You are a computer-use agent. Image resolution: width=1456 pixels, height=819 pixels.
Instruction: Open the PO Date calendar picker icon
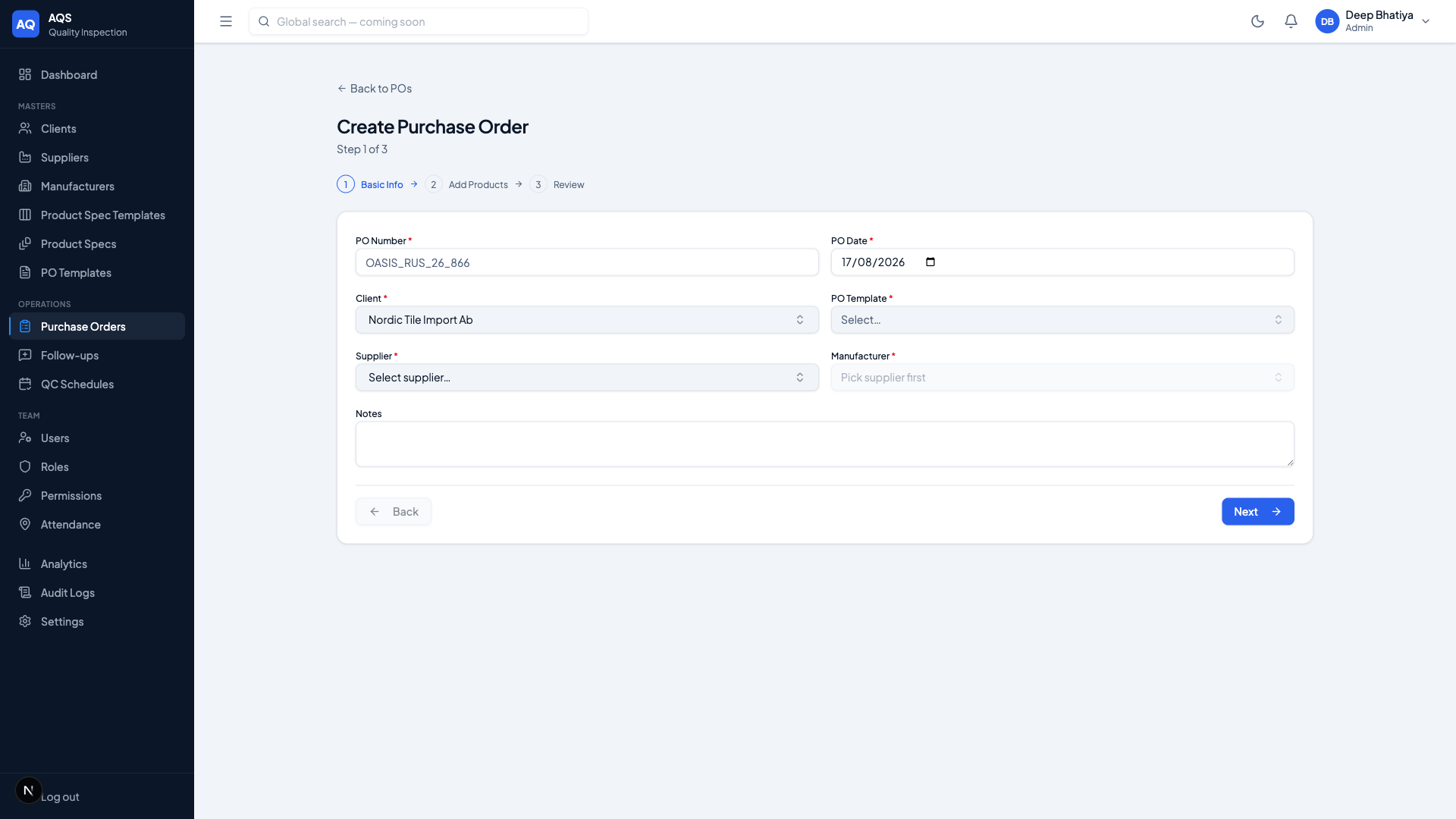930,262
